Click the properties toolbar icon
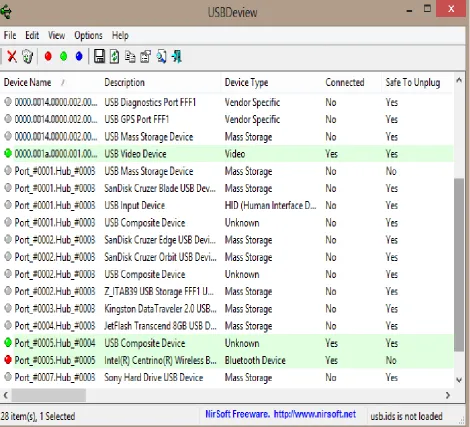This screenshot has height=427, width=470. [x=145, y=57]
